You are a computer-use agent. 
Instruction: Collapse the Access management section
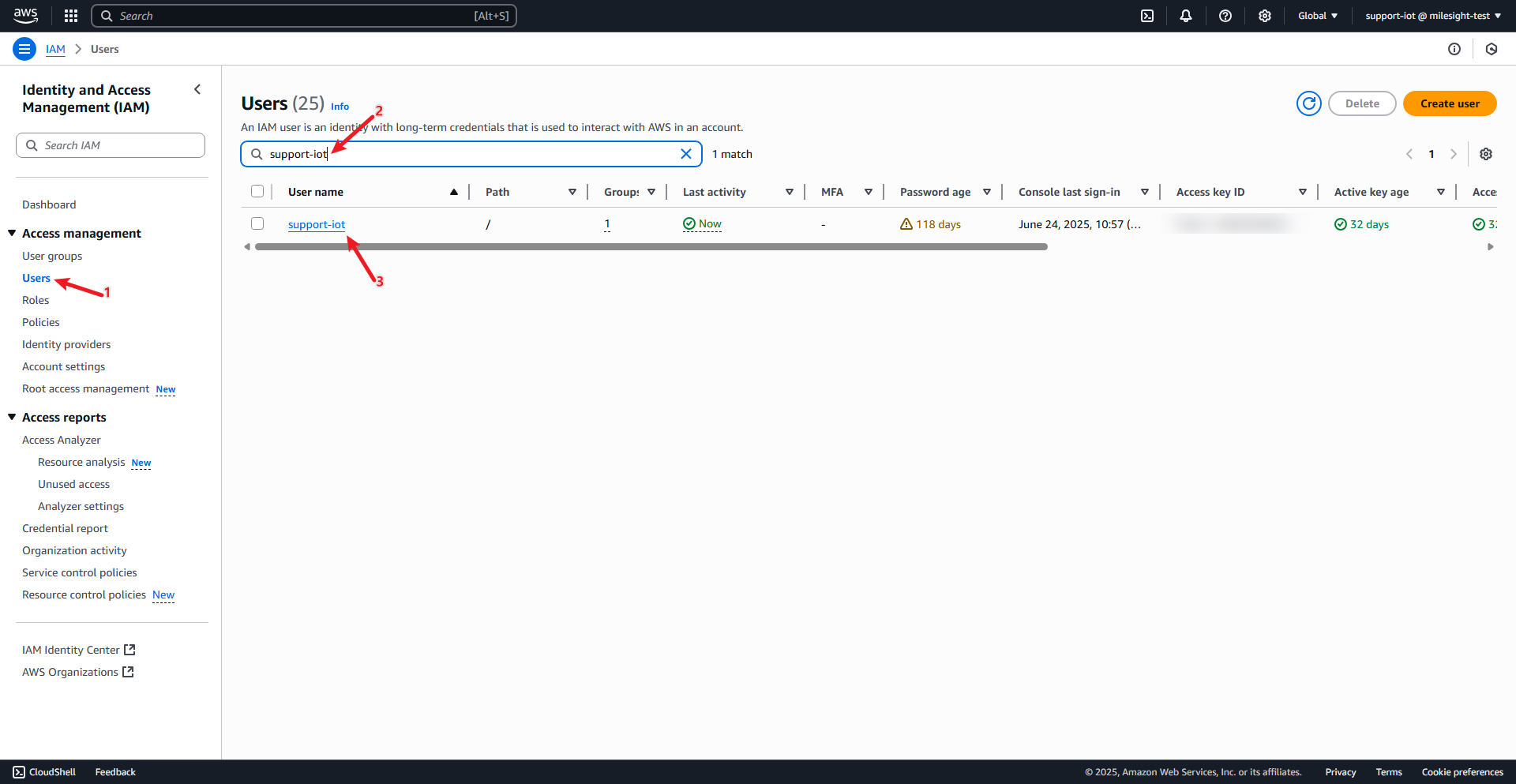pyautogui.click(x=12, y=233)
